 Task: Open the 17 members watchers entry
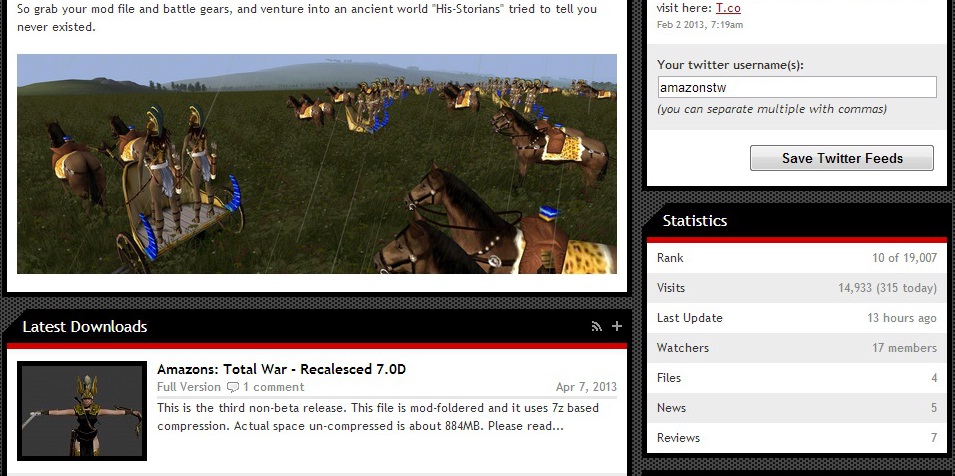904,348
